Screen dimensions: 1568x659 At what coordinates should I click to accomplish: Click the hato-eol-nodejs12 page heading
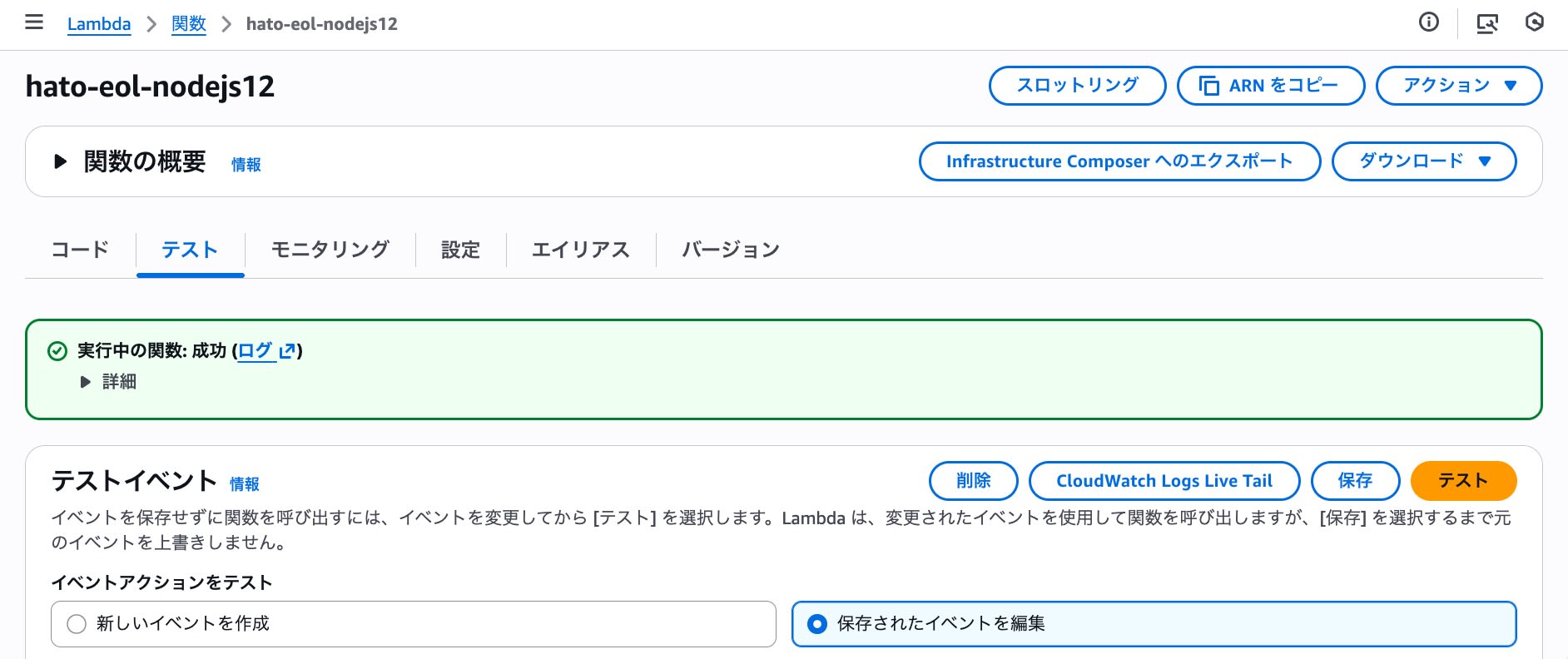click(150, 87)
